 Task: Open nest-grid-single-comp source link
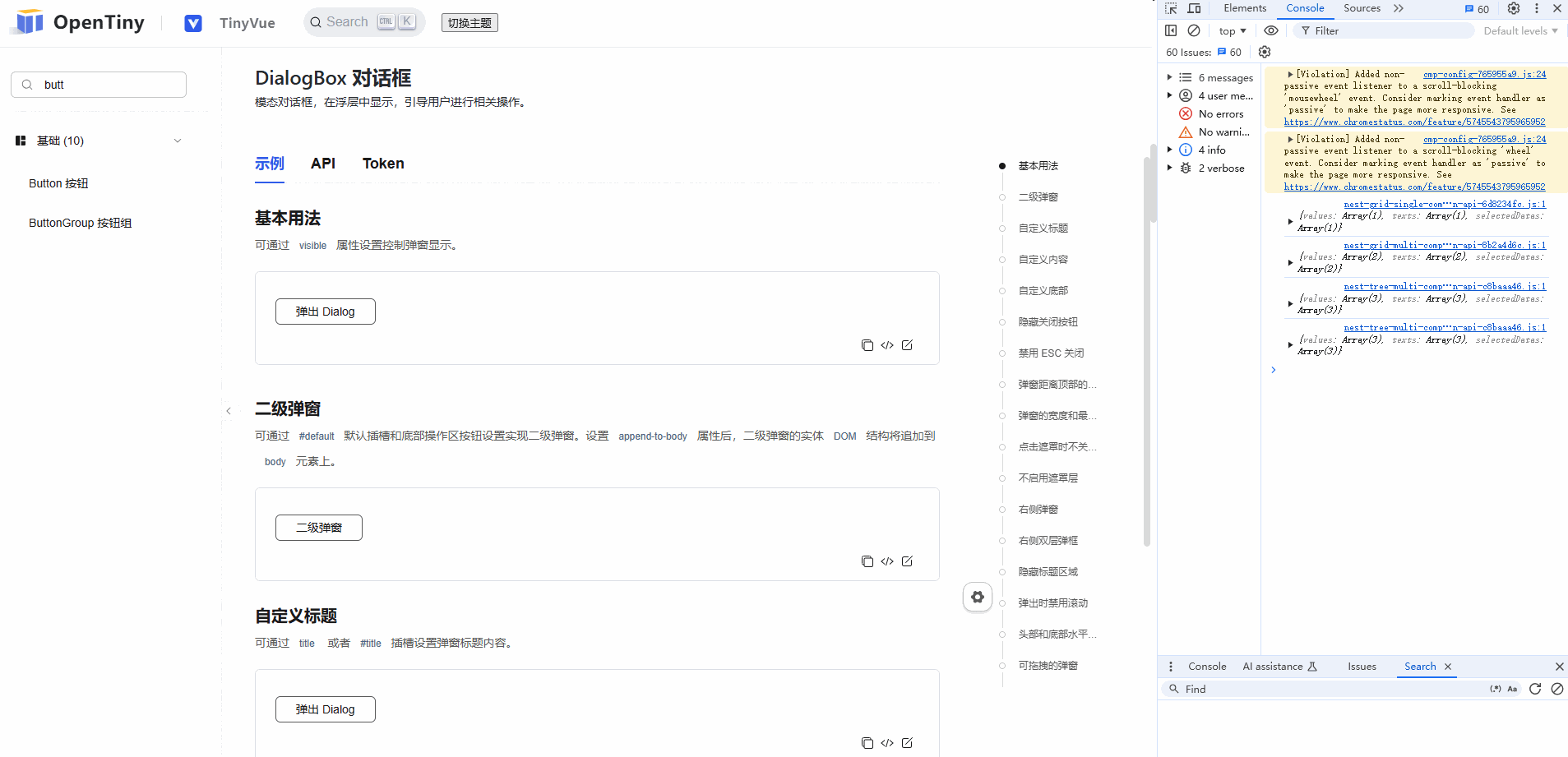pos(1445,204)
